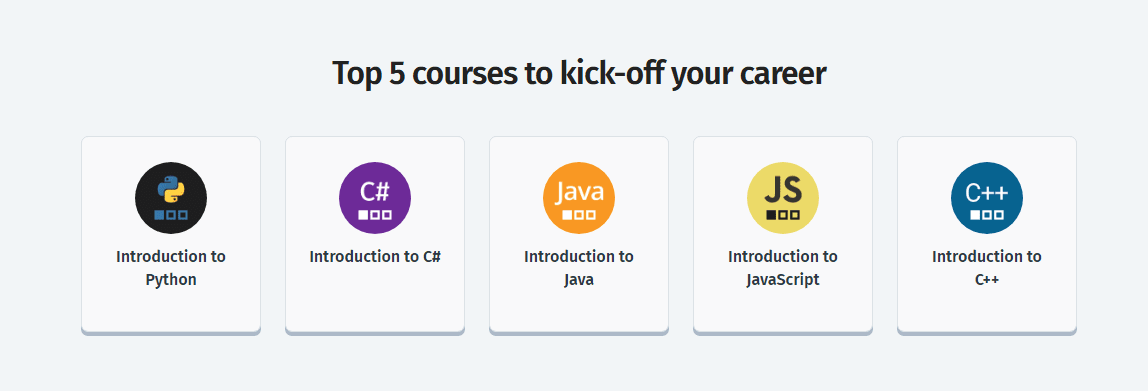The width and height of the screenshot is (1148, 391).
Task: Click the blue C++ circle icon
Action: click(987, 198)
